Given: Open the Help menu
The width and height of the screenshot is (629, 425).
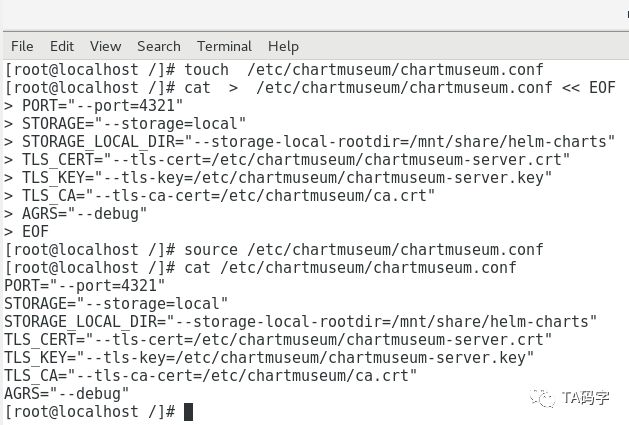Looking at the screenshot, I should tap(283, 47).
